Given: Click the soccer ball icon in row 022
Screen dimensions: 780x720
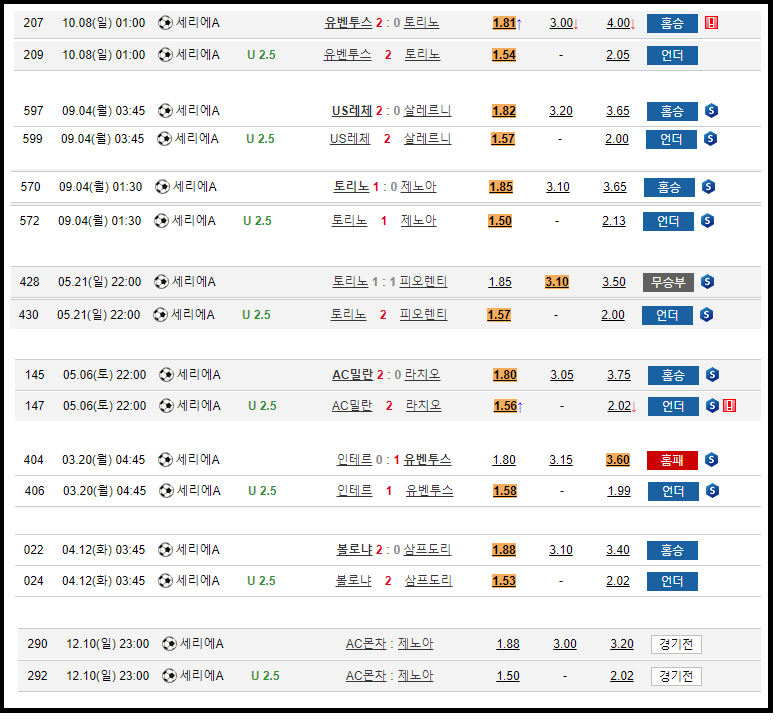Looking at the screenshot, I should (x=164, y=550).
